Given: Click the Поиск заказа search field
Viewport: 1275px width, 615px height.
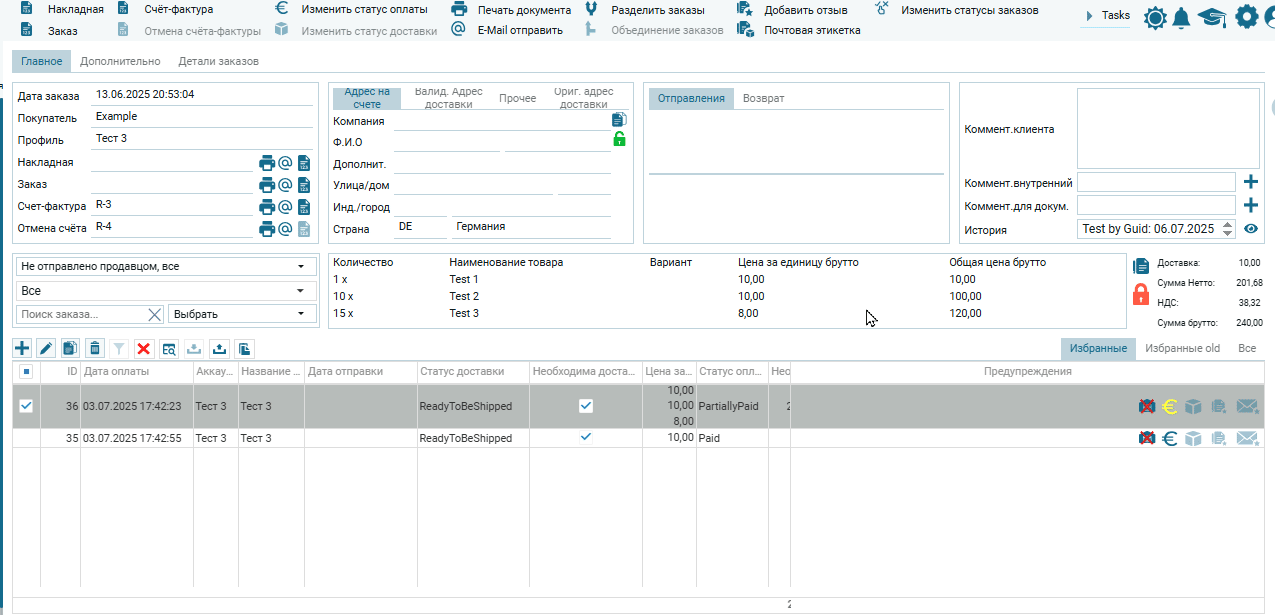Looking at the screenshot, I should (80, 314).
